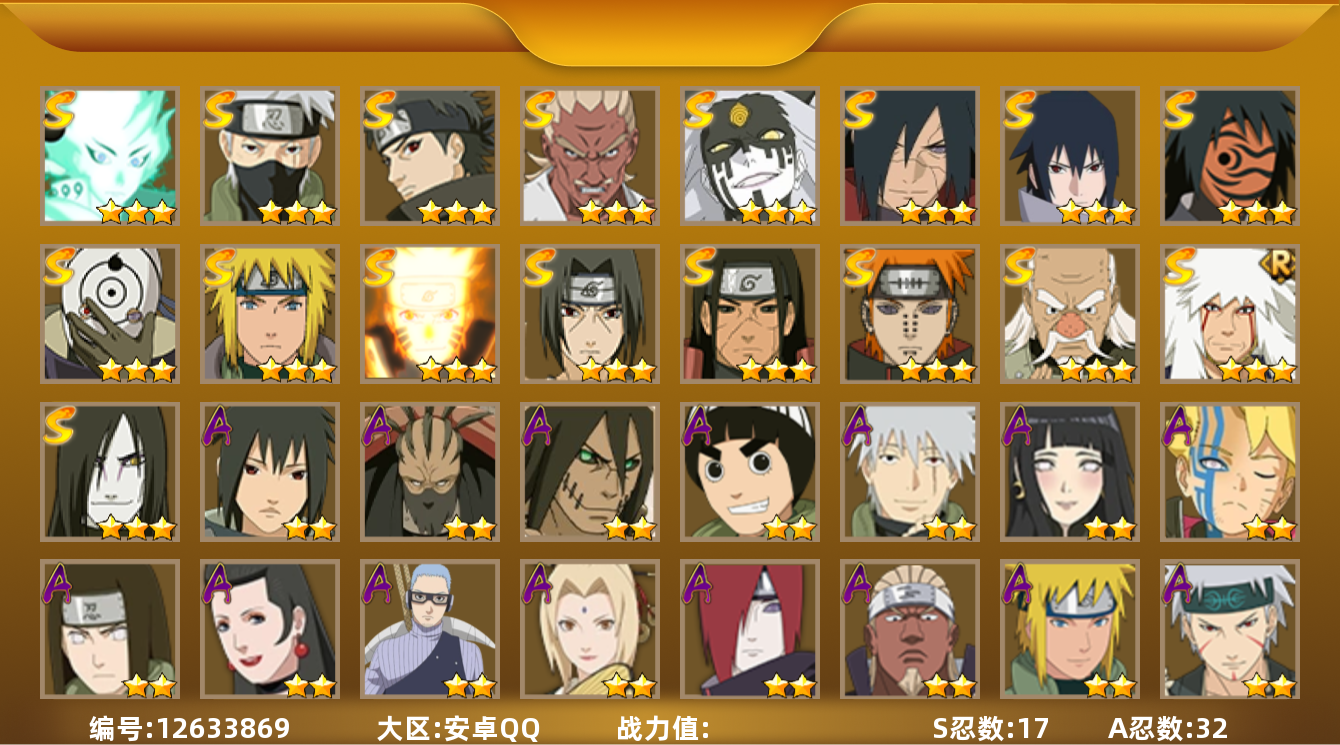Open the blonde woman with forehead diamond
The height and width of the screenshot is (745, 1340).
point(590,629)
